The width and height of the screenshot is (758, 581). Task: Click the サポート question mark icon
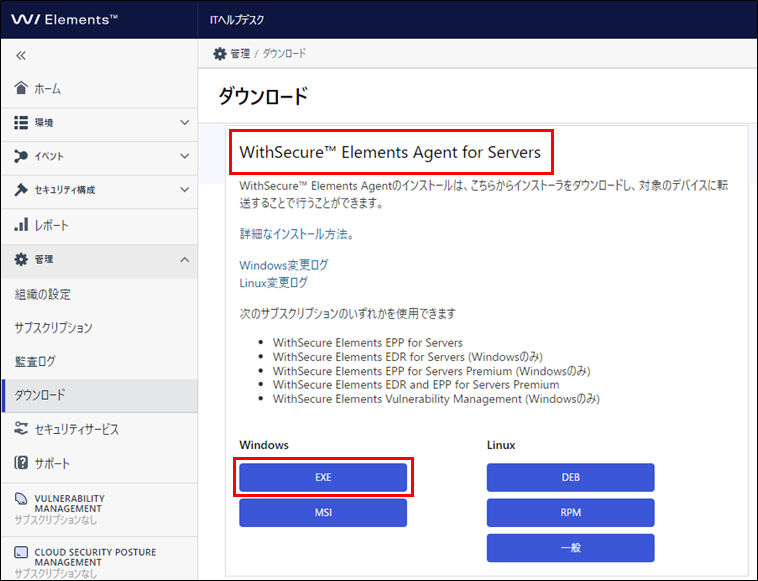coord(21,463)
